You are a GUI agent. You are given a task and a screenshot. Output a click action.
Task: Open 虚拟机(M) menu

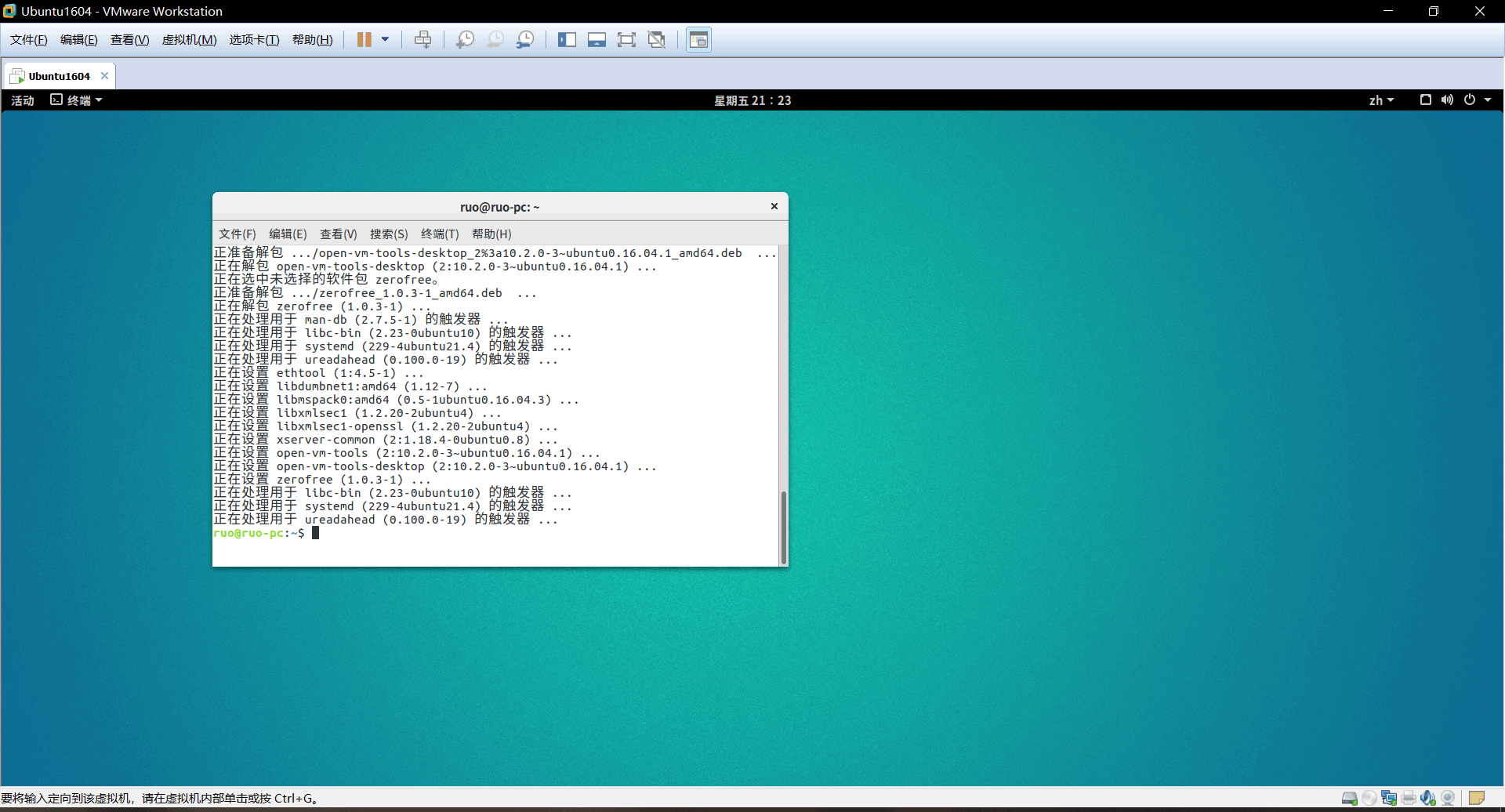coord(189,40)
